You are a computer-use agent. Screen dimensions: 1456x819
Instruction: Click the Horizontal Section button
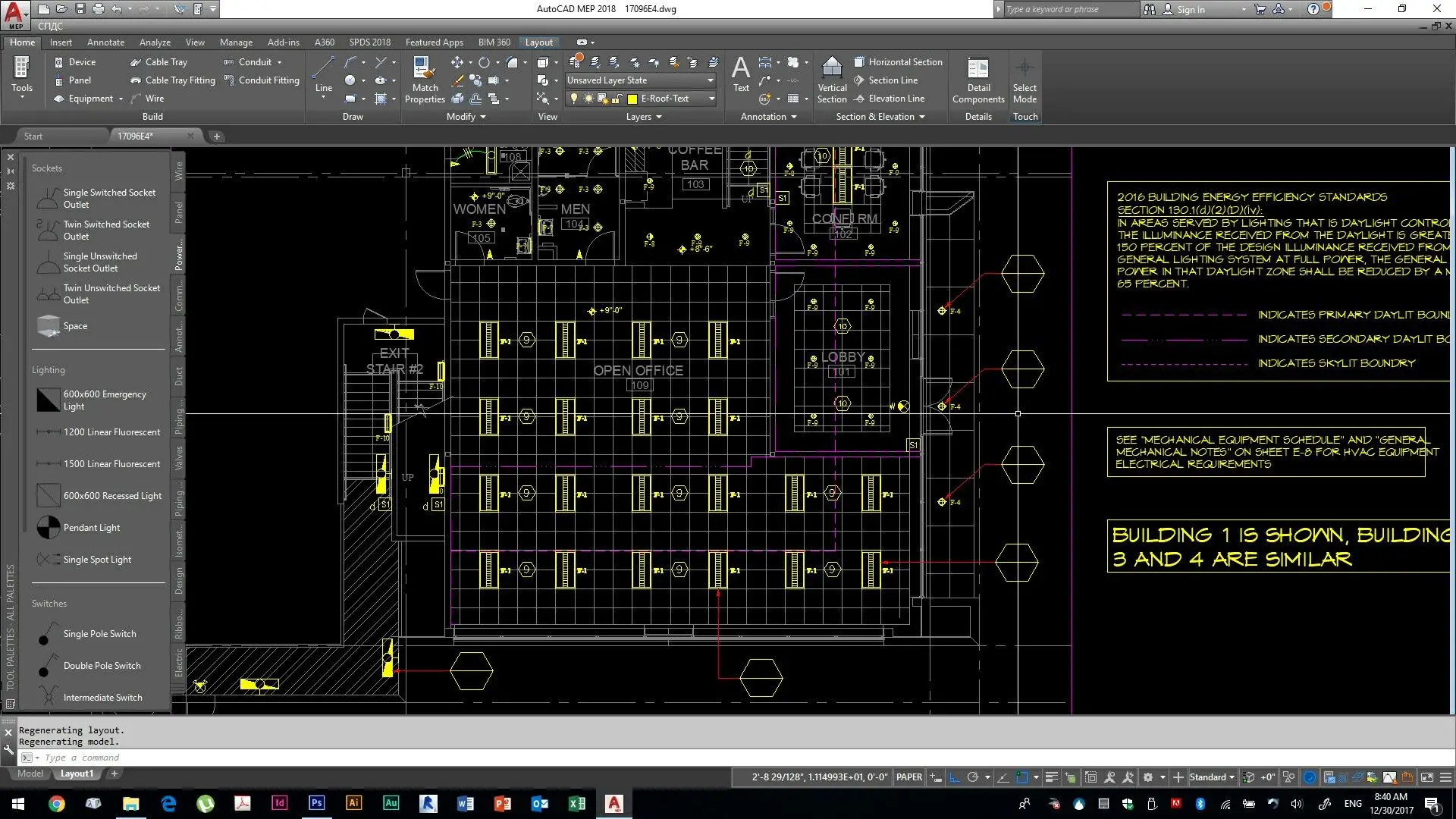[x=898, y=62]
